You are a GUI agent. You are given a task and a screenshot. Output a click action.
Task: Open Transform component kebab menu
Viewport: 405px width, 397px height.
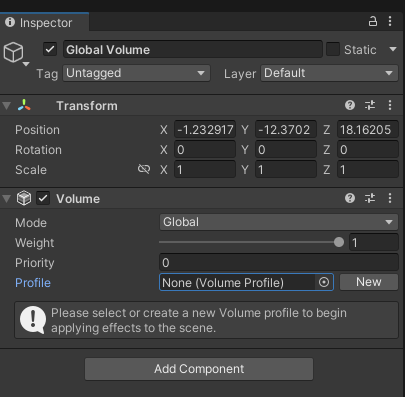click(x=390, y=105)
